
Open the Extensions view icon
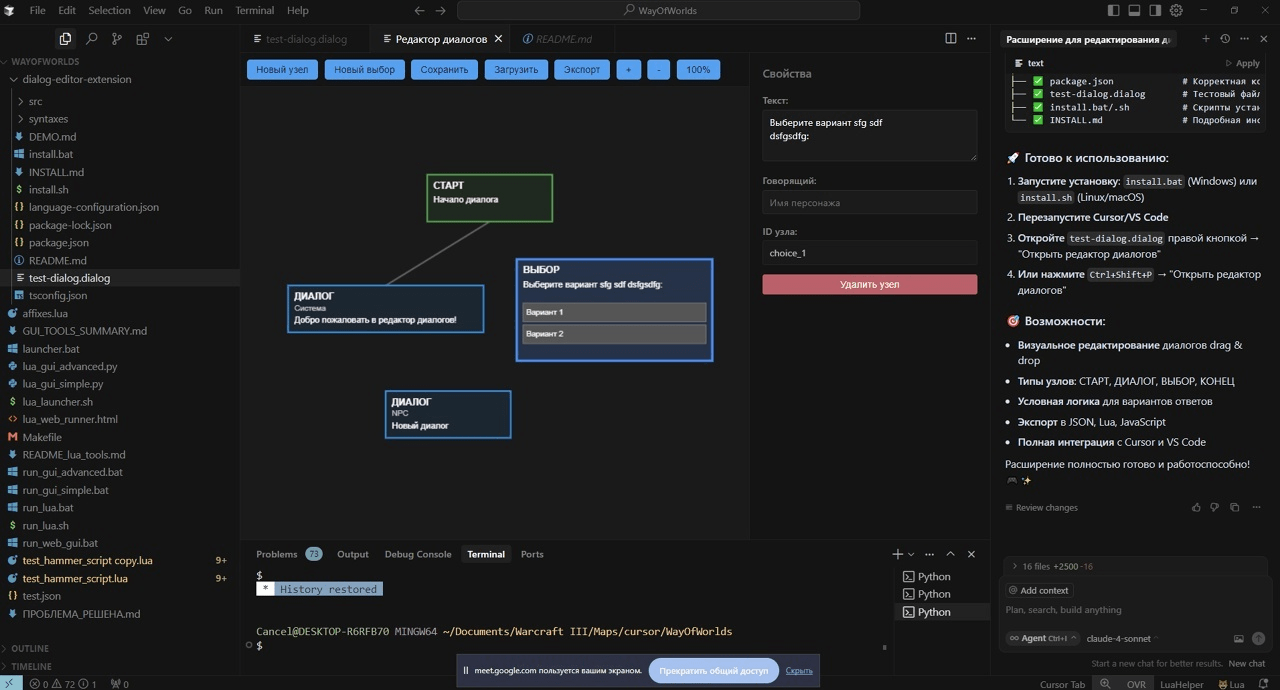(142, 39)
